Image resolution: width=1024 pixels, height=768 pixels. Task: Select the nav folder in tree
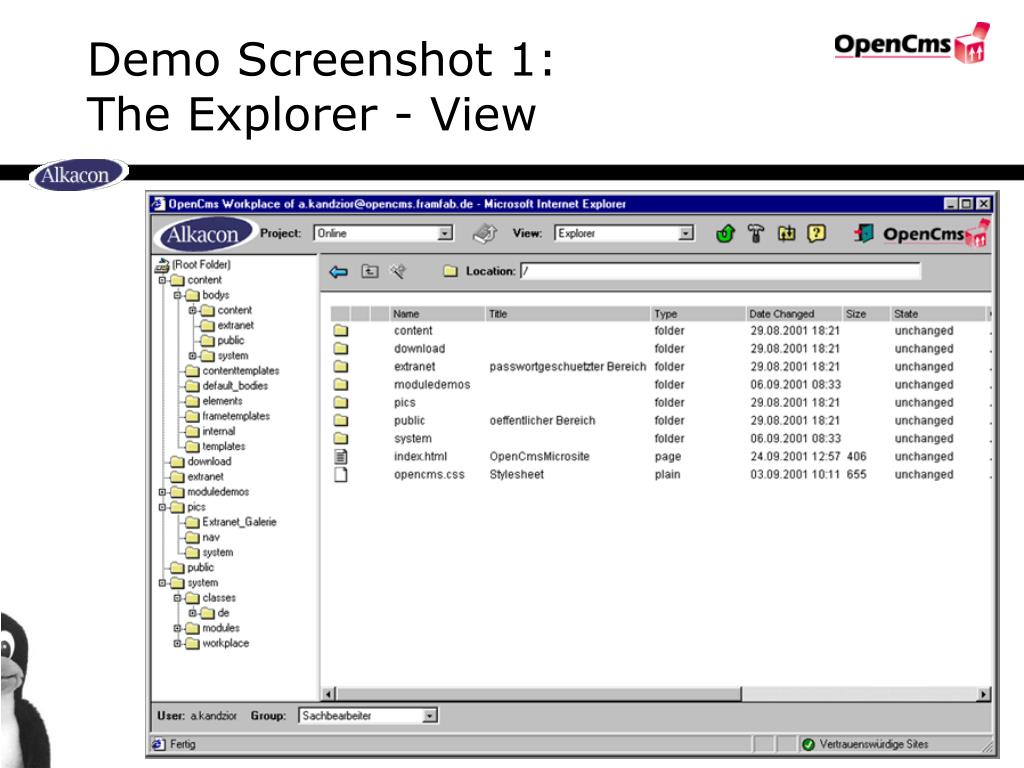[x=211, y=537]
